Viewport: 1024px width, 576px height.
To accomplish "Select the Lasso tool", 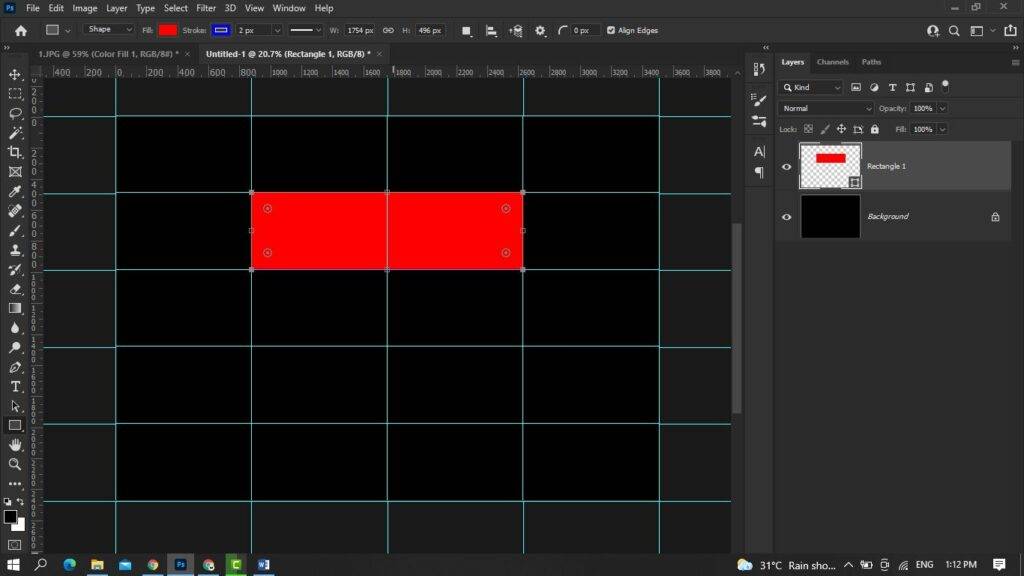I will [x=15, y=114].
